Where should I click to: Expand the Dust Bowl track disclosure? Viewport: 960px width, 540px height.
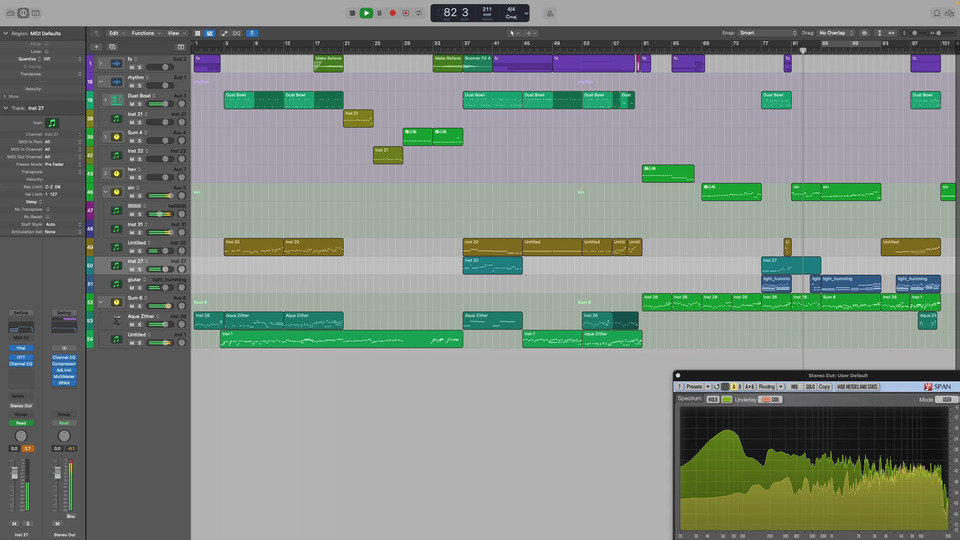105,100
